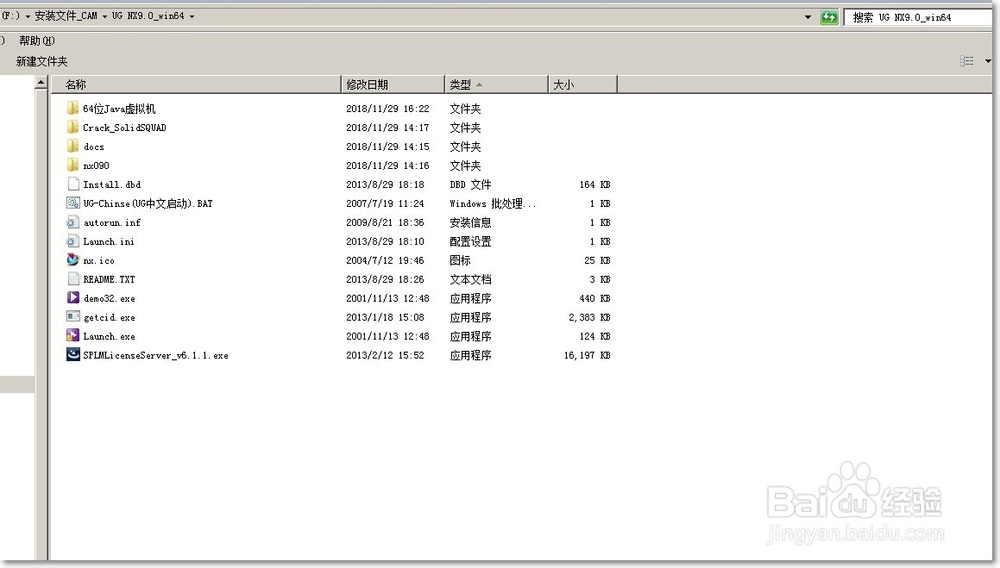Viewport: 1000px width, 568px height.
Task: Expand dropdown after UG NX9.0_win64 breadcrumb
Action: pyautogui.click(x=192, y=17)
